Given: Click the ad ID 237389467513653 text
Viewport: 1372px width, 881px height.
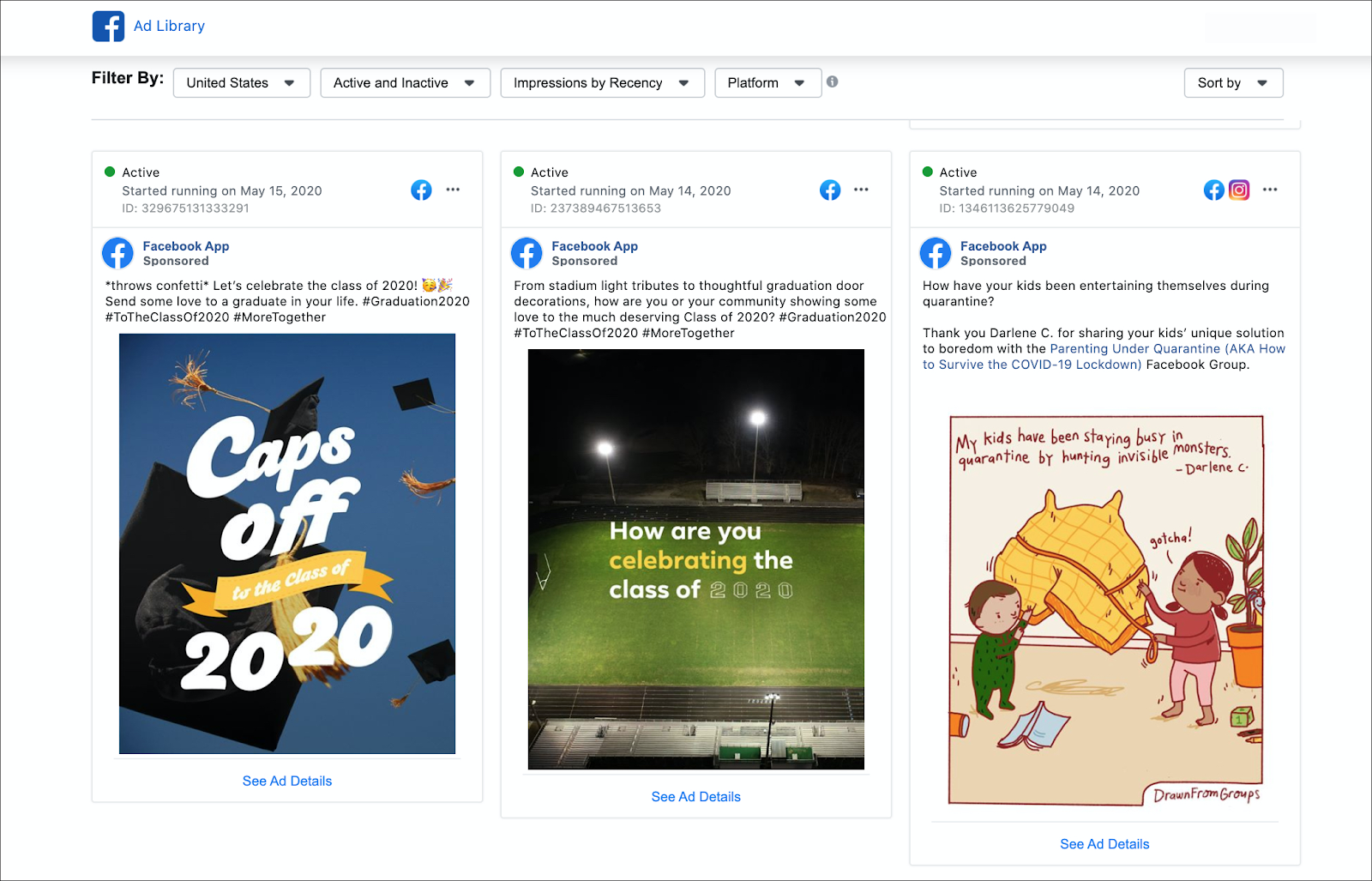Looking at the screenshot, I should point(596,208).
